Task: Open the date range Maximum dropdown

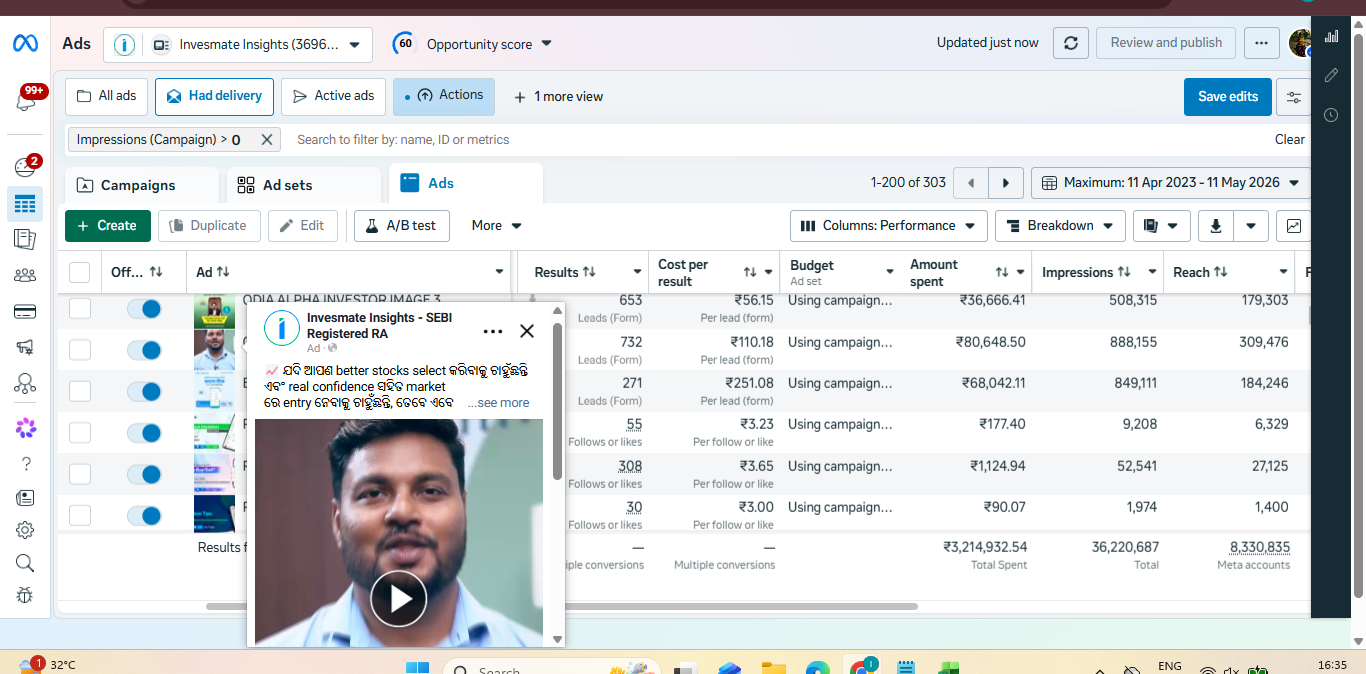Action: [x=1171, y=183]
